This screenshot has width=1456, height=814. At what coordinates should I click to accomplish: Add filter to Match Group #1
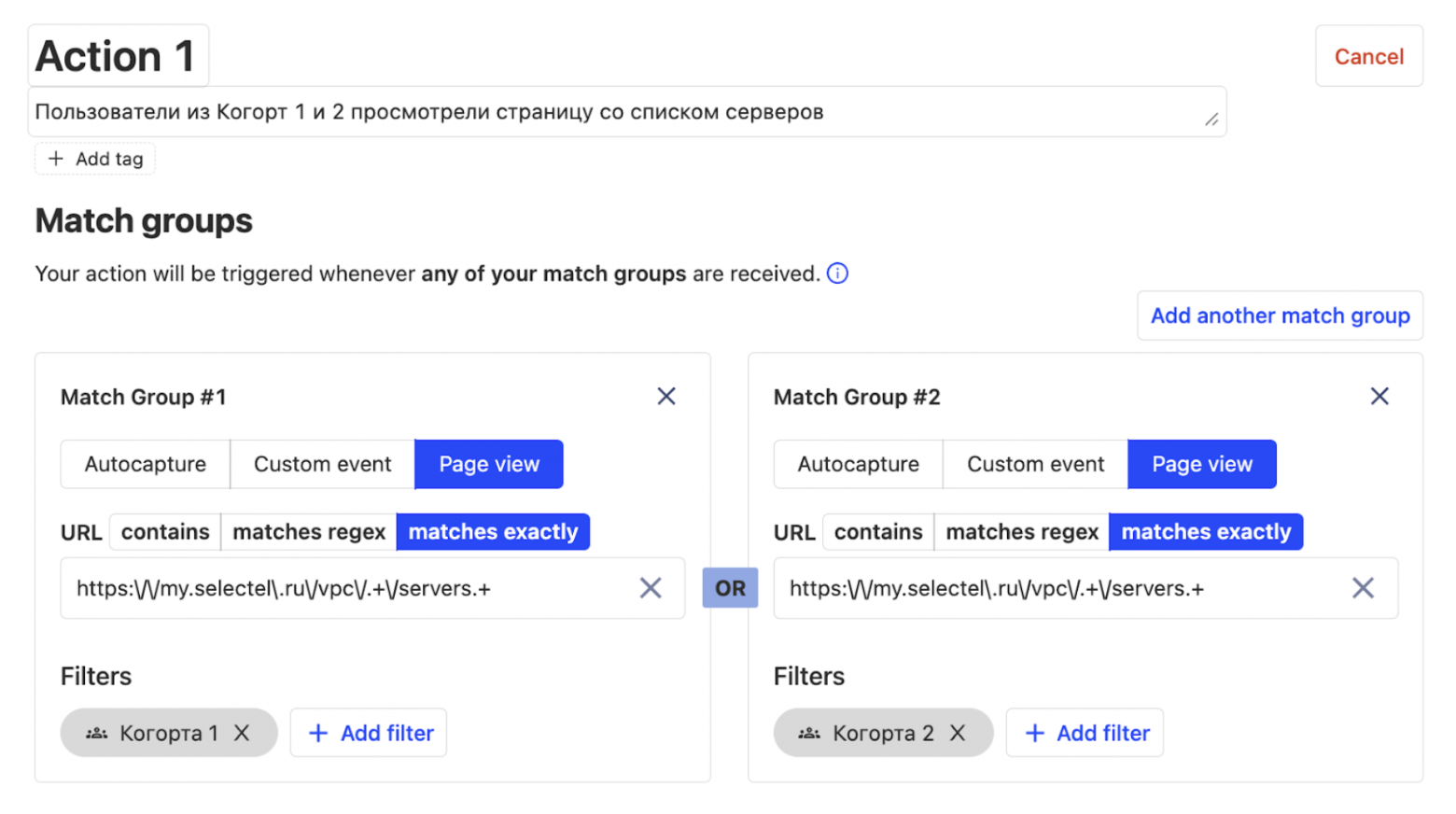click(x=370, y=733)
